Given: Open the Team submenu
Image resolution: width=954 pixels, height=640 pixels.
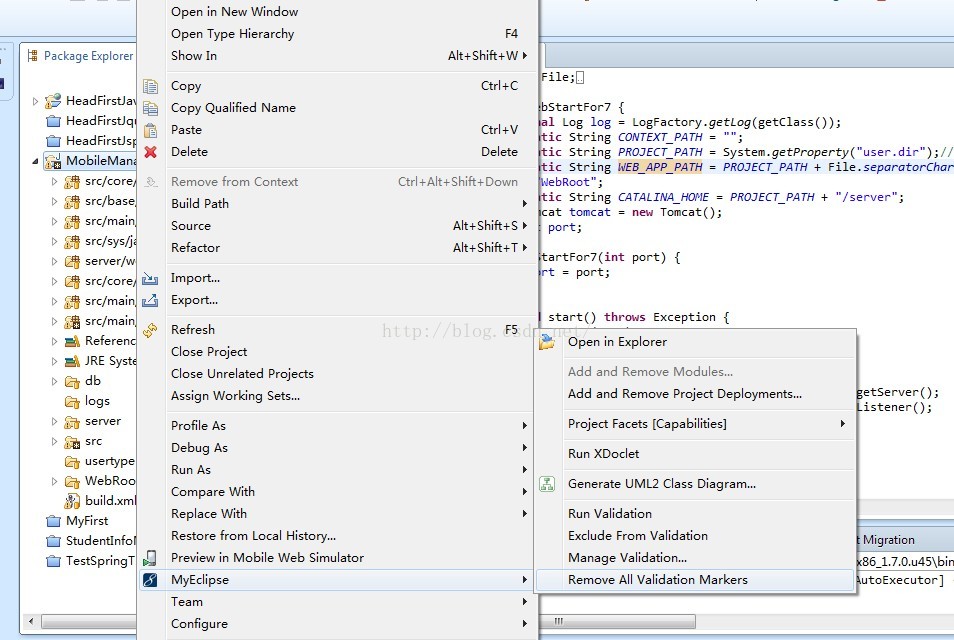Looking at the screenshot, I should tap(336, 602).
